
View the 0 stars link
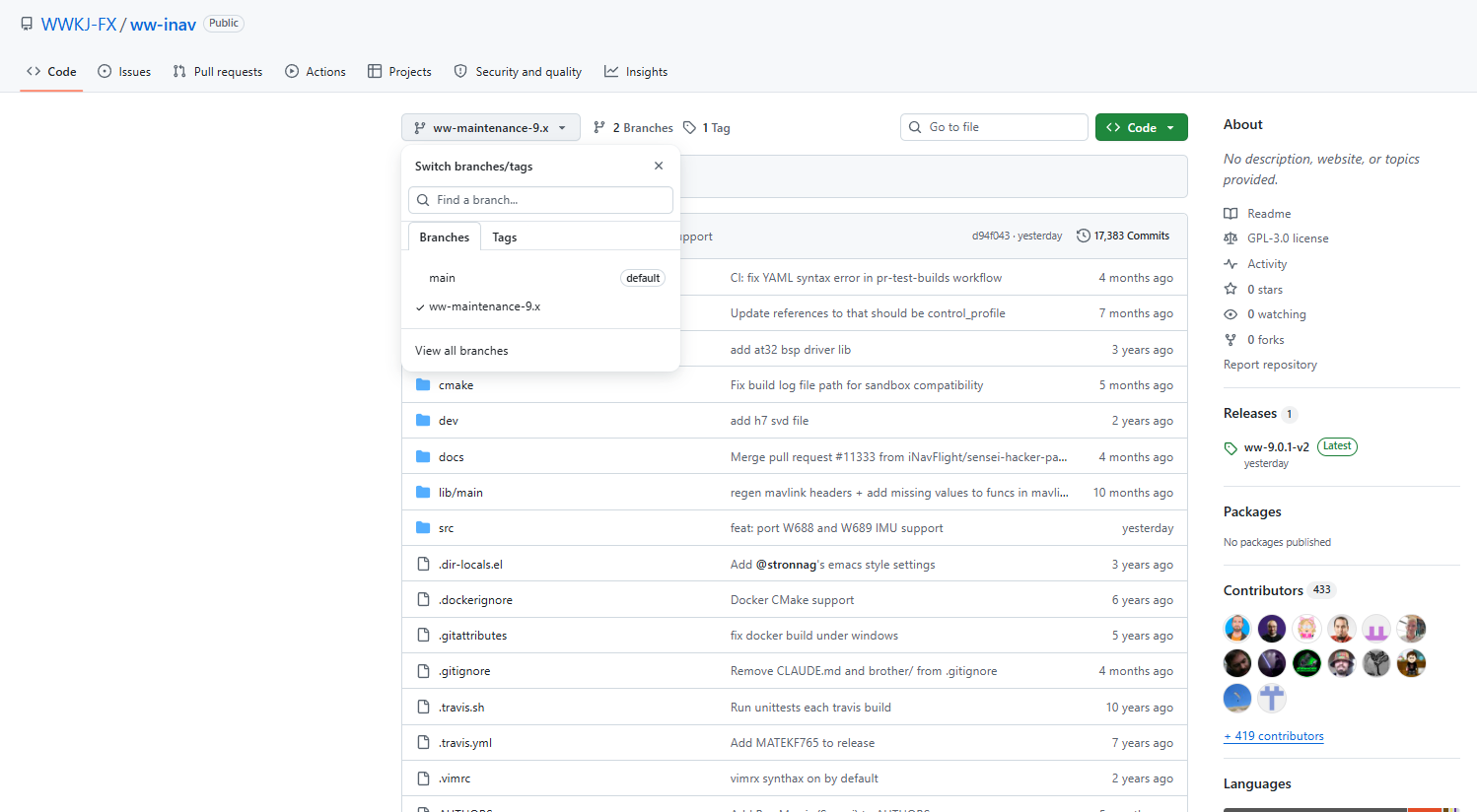coord(1265,290)
